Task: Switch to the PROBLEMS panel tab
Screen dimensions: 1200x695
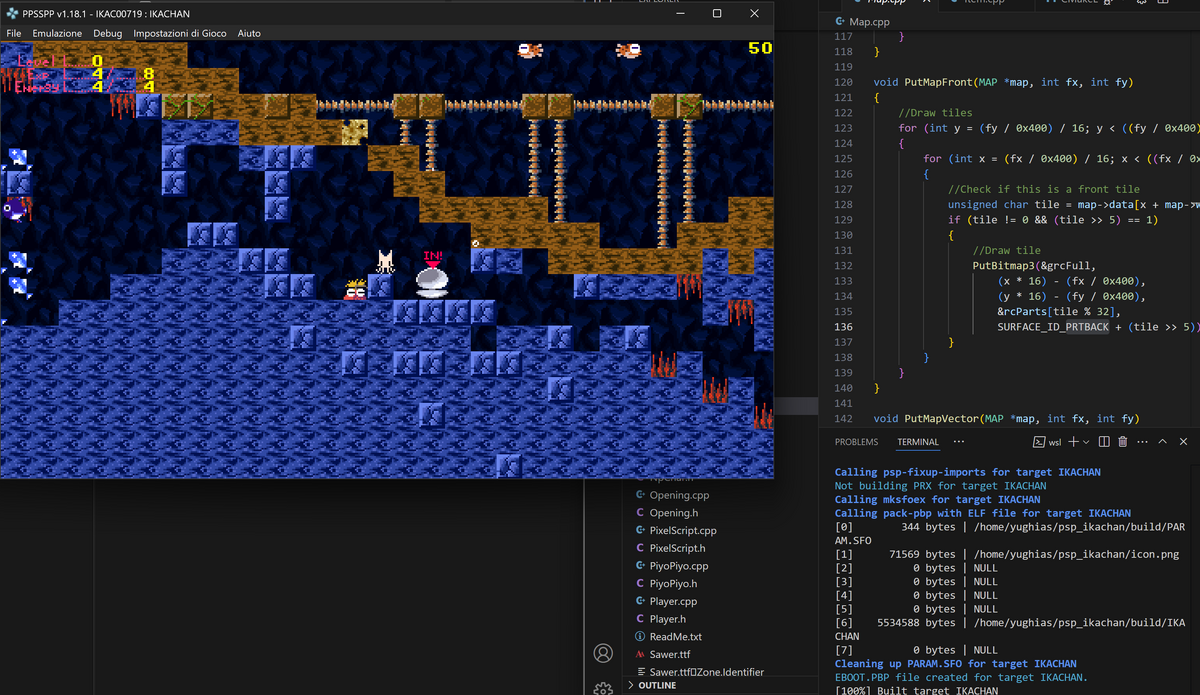Action: point(857,442)
